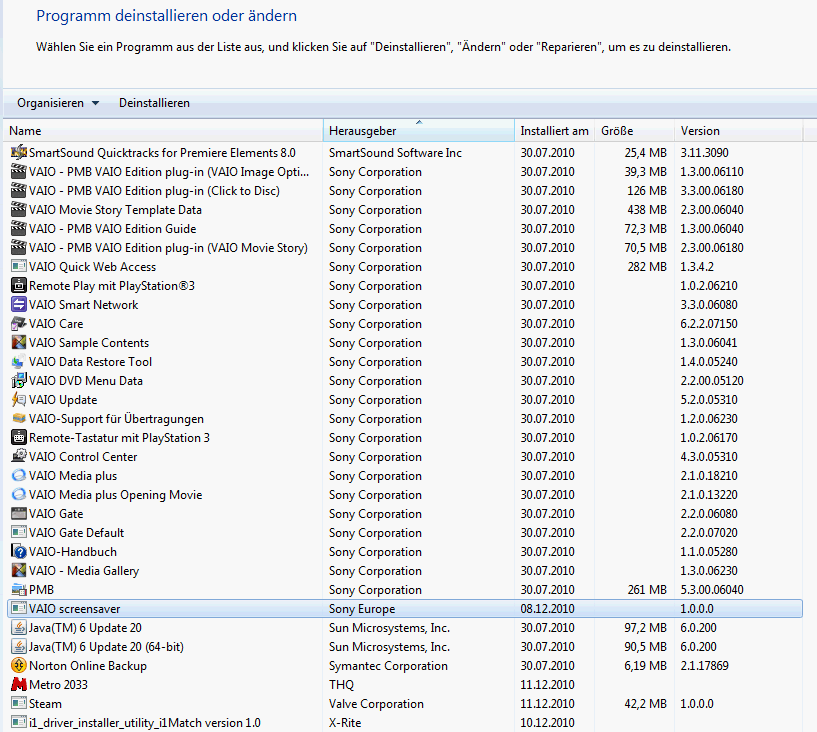The image size is (817, 732).
Task: Click the 438 MB size cell
Action: (x=647, y=209)
